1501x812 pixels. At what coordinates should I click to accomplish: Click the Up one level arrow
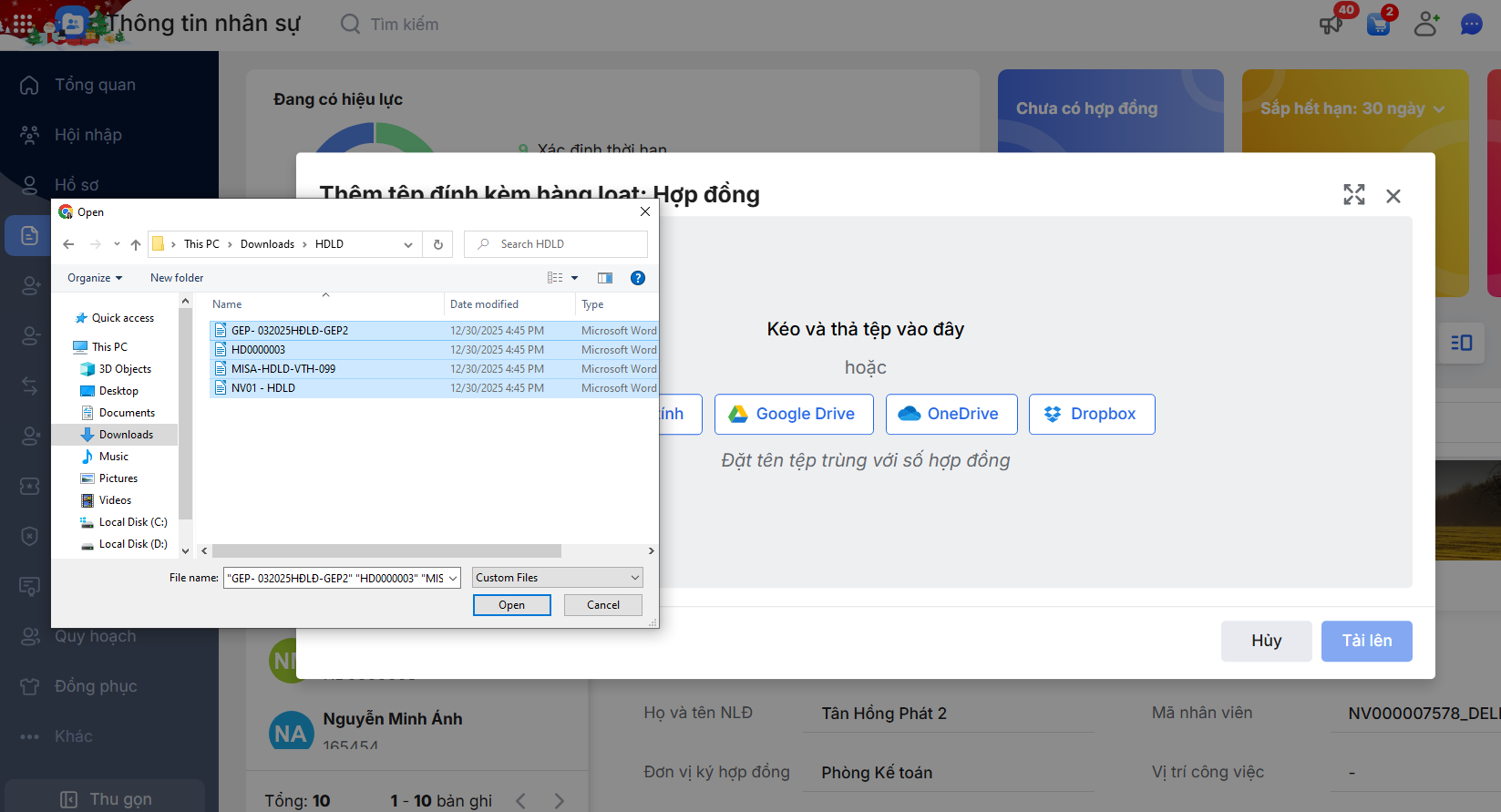pos(136,244)
